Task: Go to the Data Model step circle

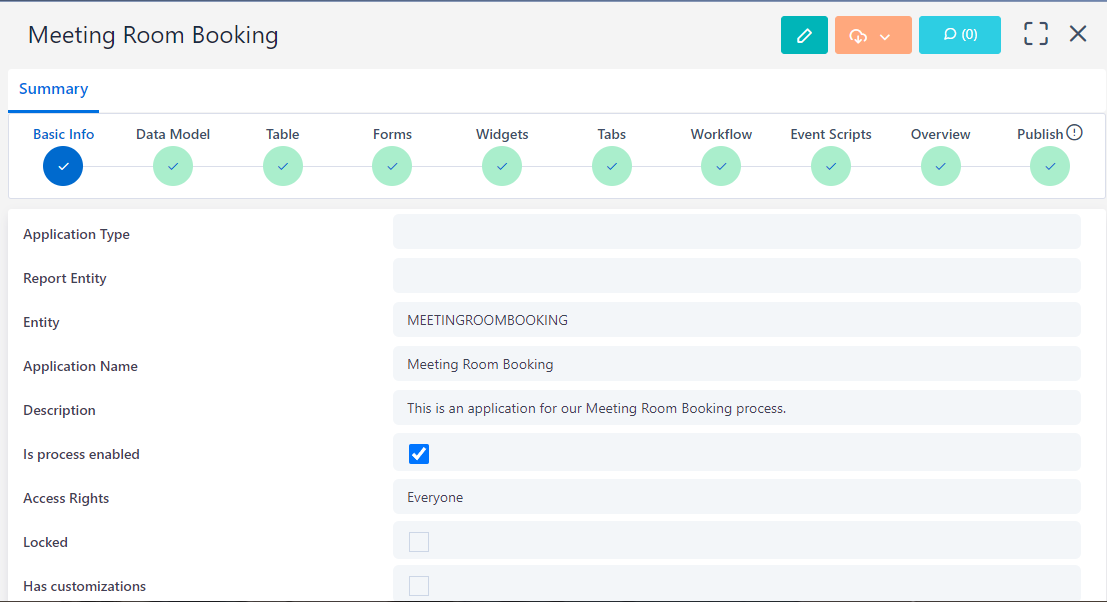Action: [173, 166]
